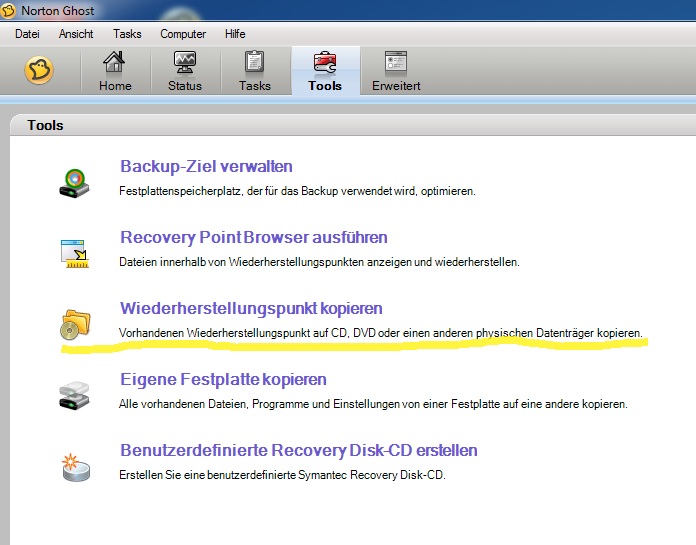
Task: Click the Wiederherstellungspunkt kopieren folder icon
Action: pos(75,324)
